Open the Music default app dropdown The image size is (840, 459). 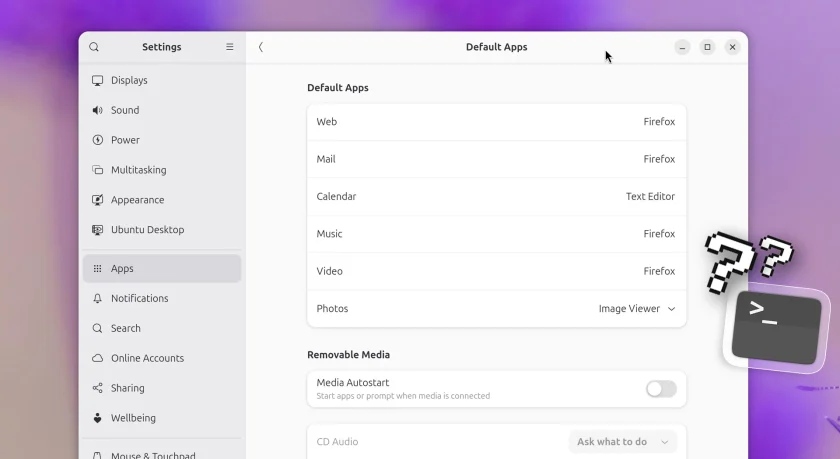pyautogui.click(x=497, y=234)
